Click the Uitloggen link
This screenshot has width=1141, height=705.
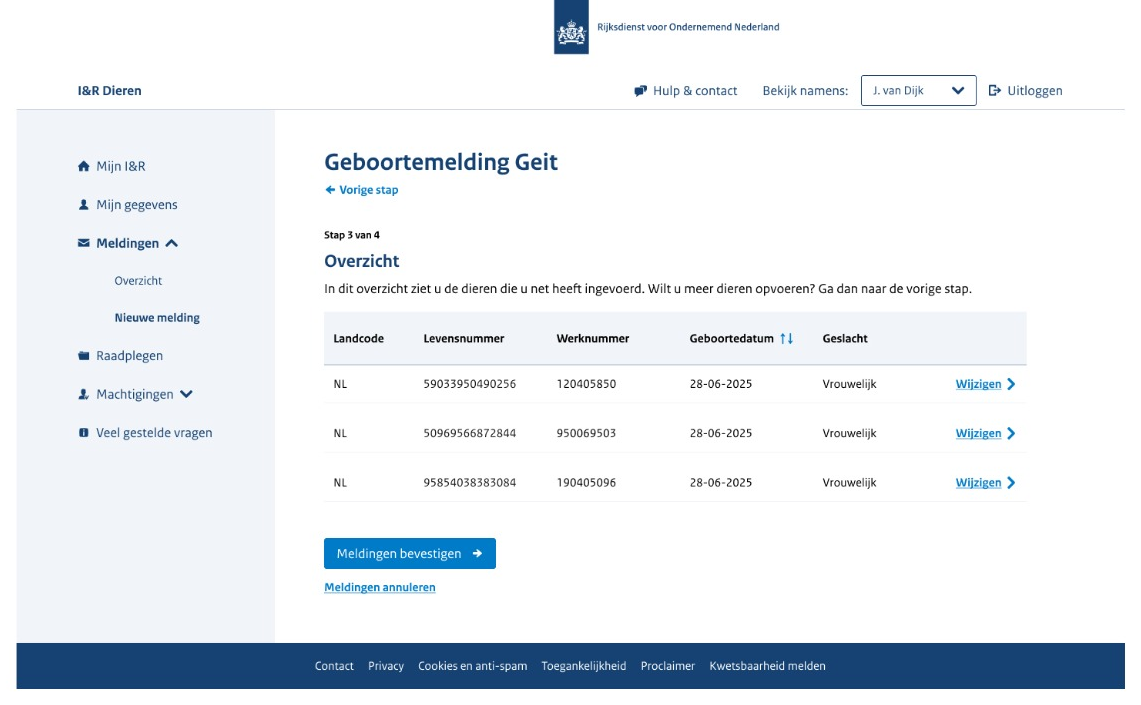coord(1035,91)
